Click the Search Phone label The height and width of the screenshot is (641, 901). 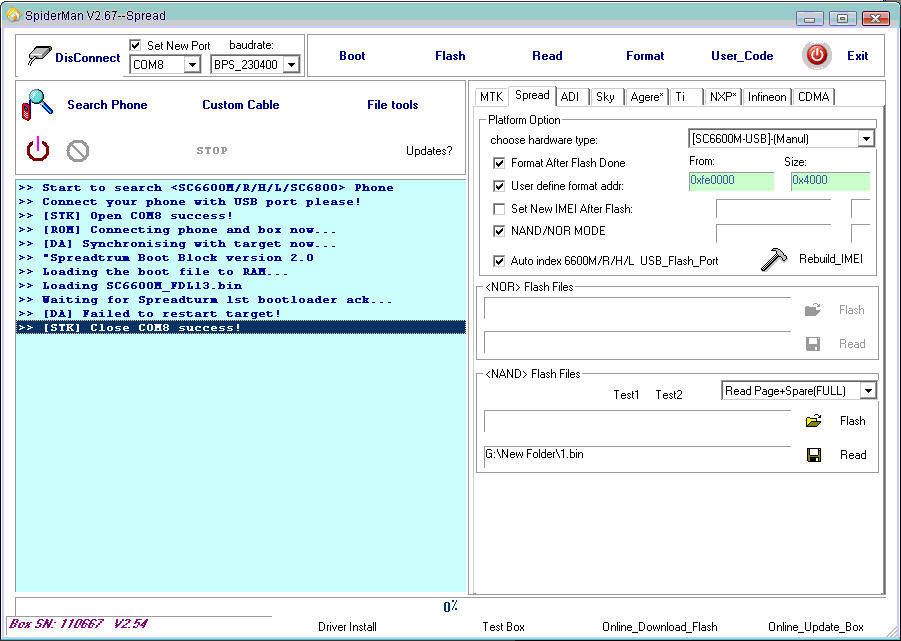[107, 105]
